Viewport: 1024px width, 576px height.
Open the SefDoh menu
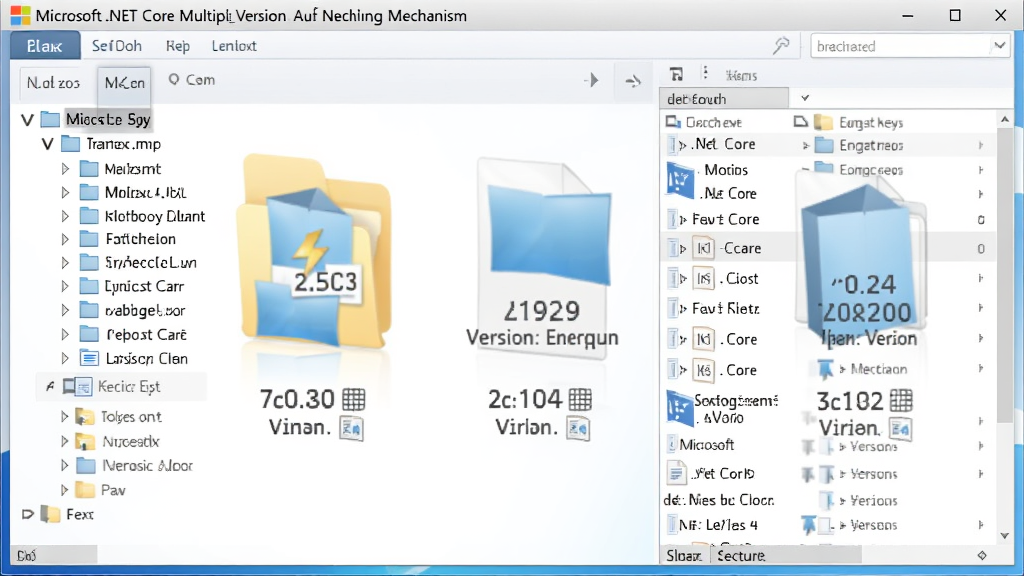tap(117, 46)
